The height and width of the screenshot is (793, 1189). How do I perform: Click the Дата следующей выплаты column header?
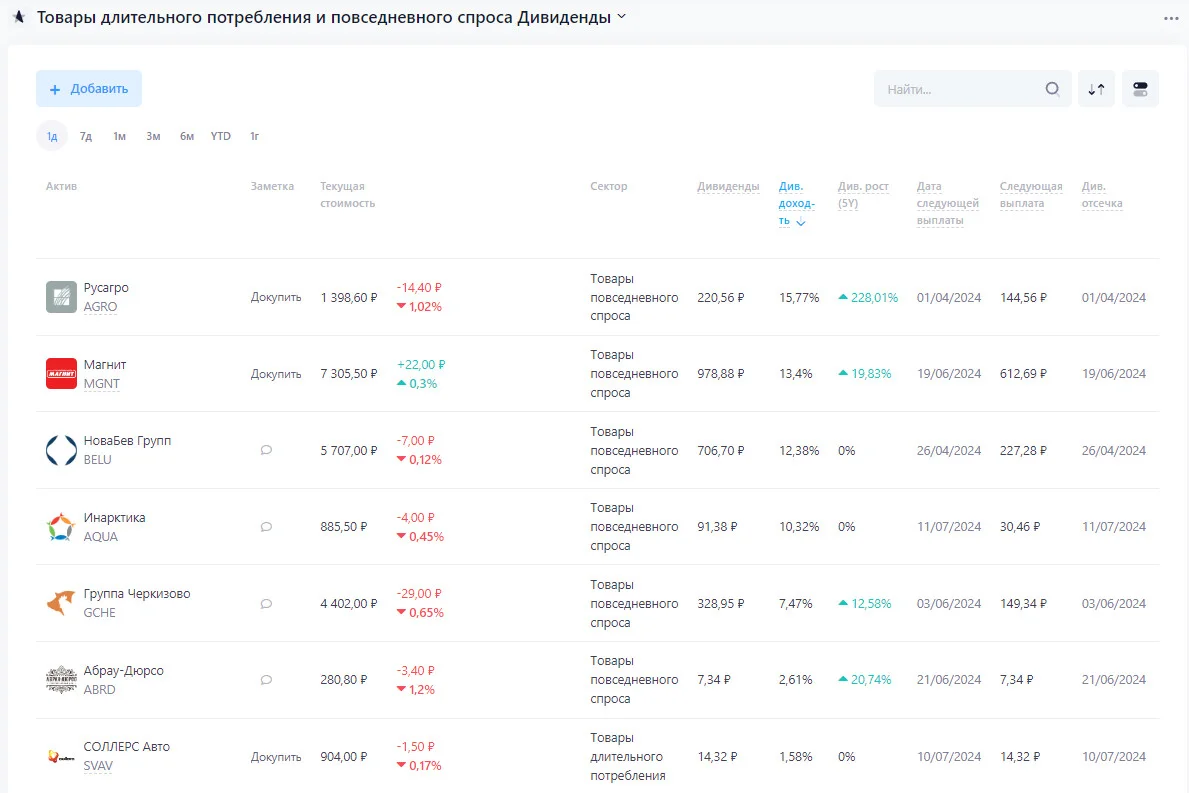[x=948, y=203]
